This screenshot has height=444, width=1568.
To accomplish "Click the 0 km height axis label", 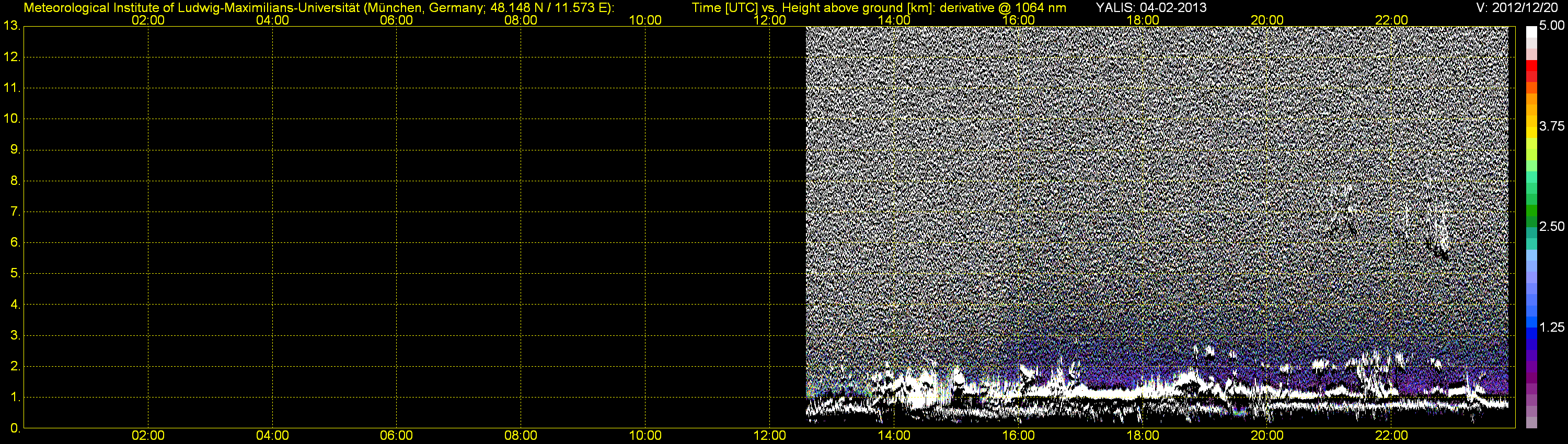I will click(x=15, y=428).
